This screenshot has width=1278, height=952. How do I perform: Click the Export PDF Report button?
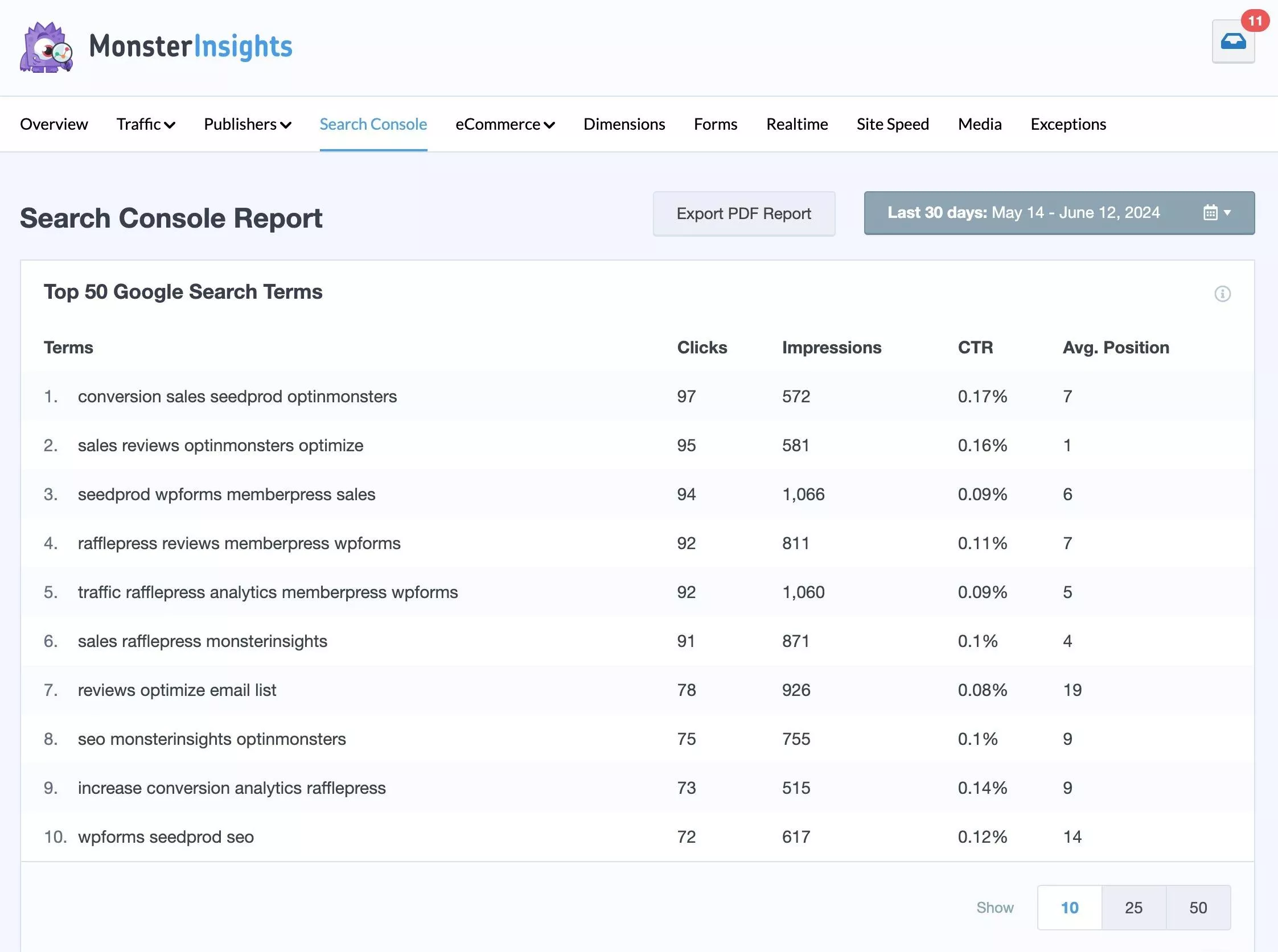click(743, 214)
